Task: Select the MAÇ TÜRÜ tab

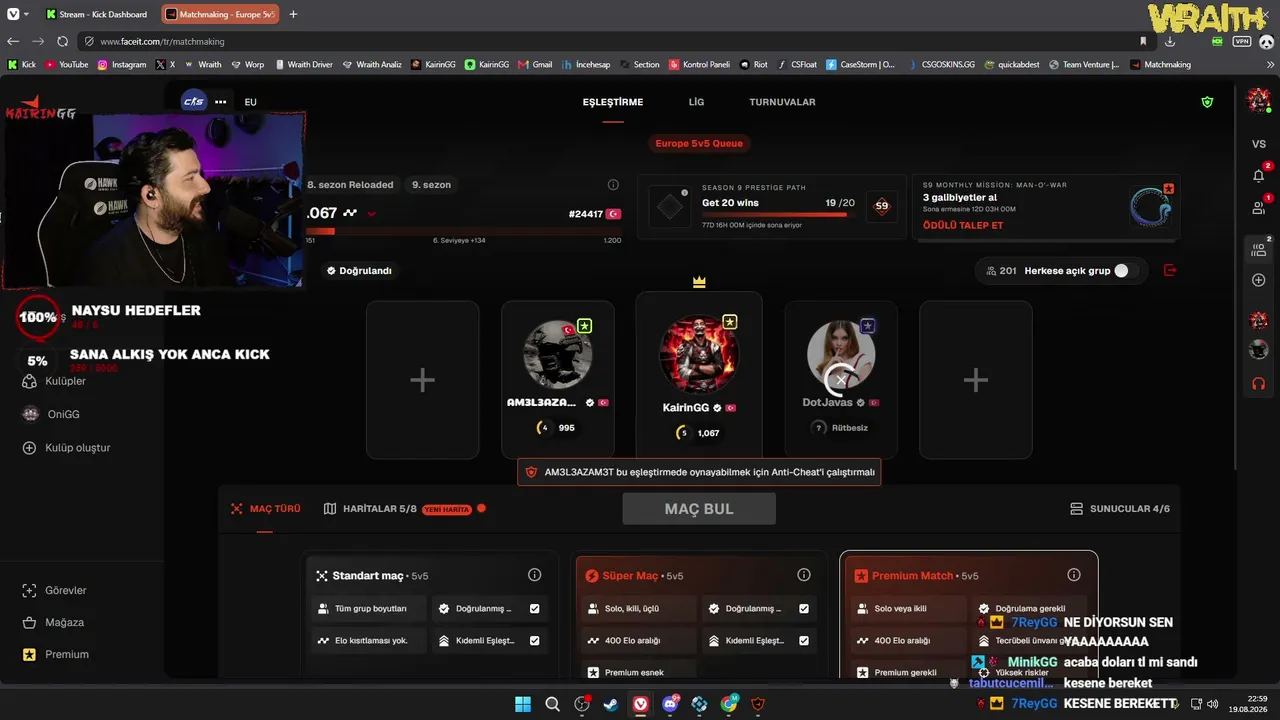Action: coord(265,508)
